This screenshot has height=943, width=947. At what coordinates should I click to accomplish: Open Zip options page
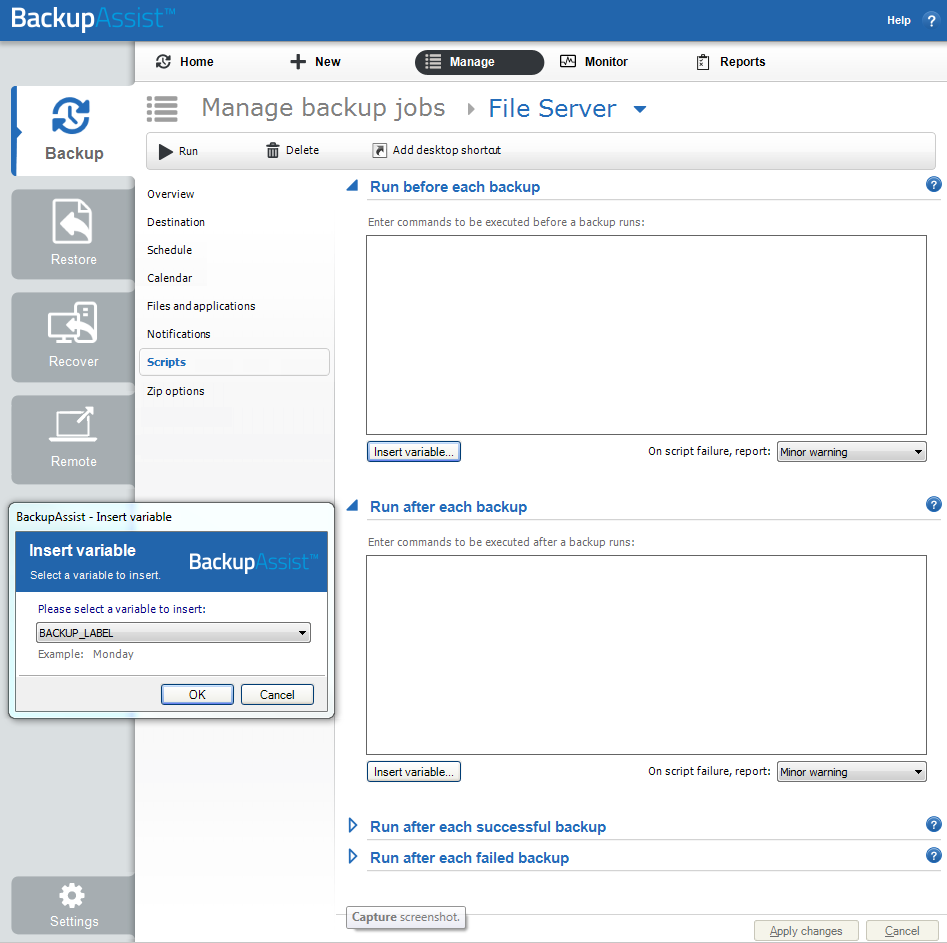click(176, 391)
